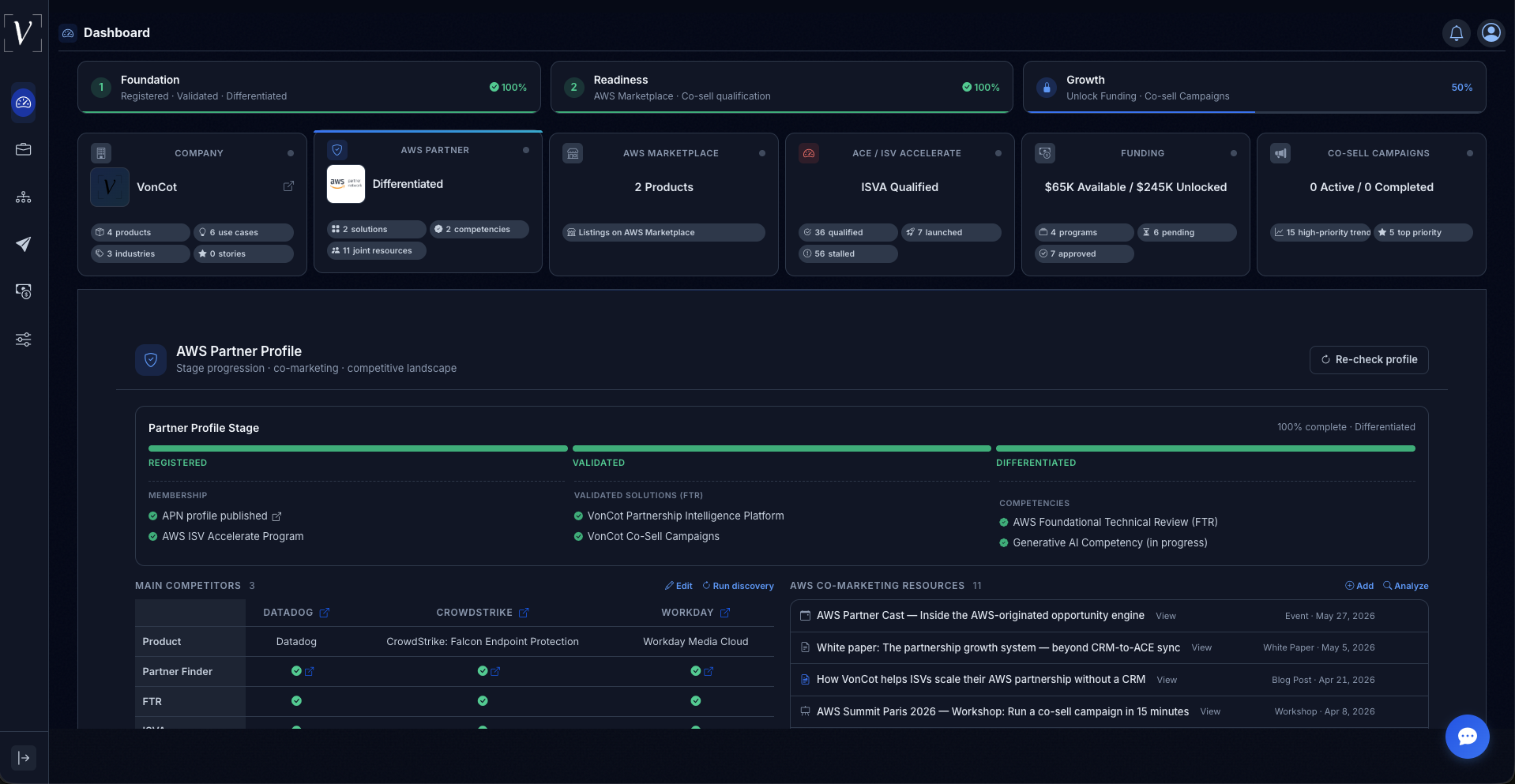Click the 2 competencies chip
Viewport: 1515px width, 784px height.
[x=479, y=229]
